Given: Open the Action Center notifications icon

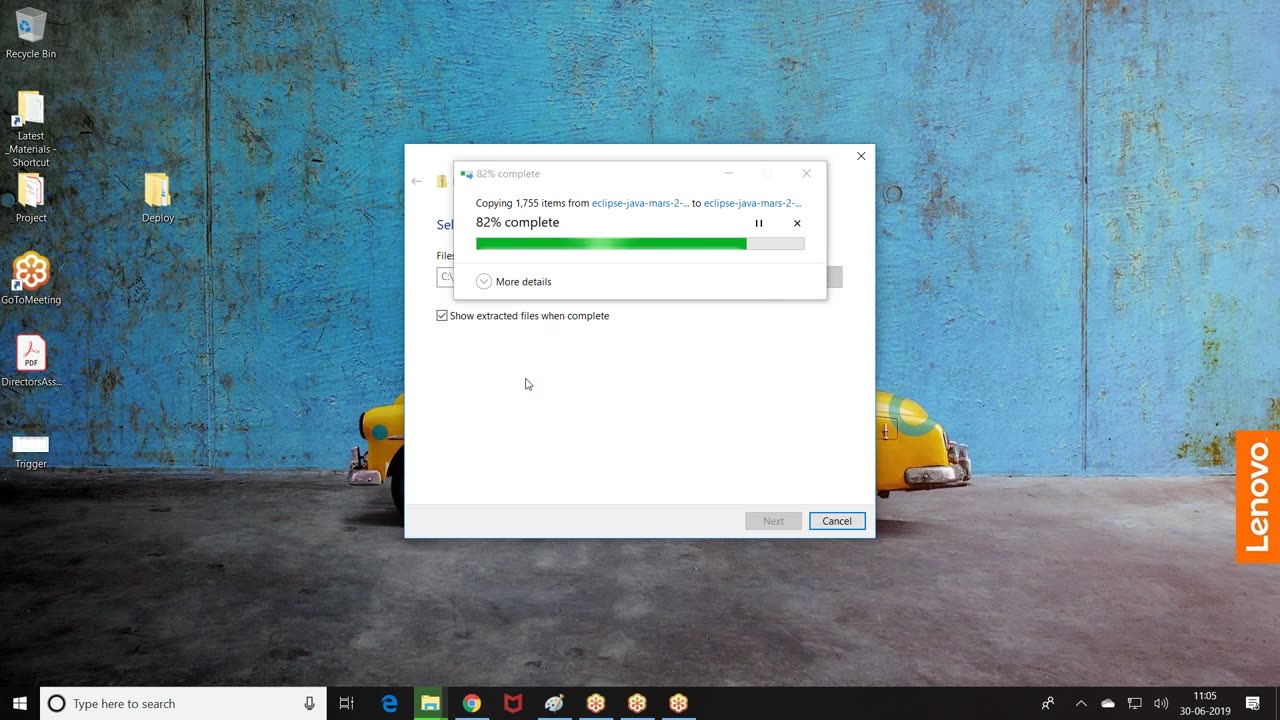Looking at the screenshot, I should coord(1253,704).
